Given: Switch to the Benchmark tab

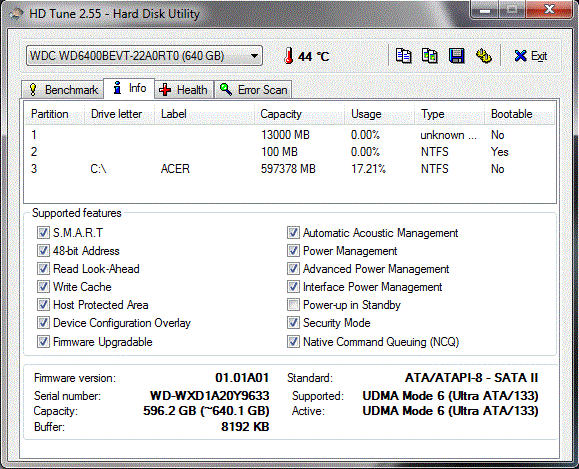Looking at the screenshot, I should (x=62, y=89).
